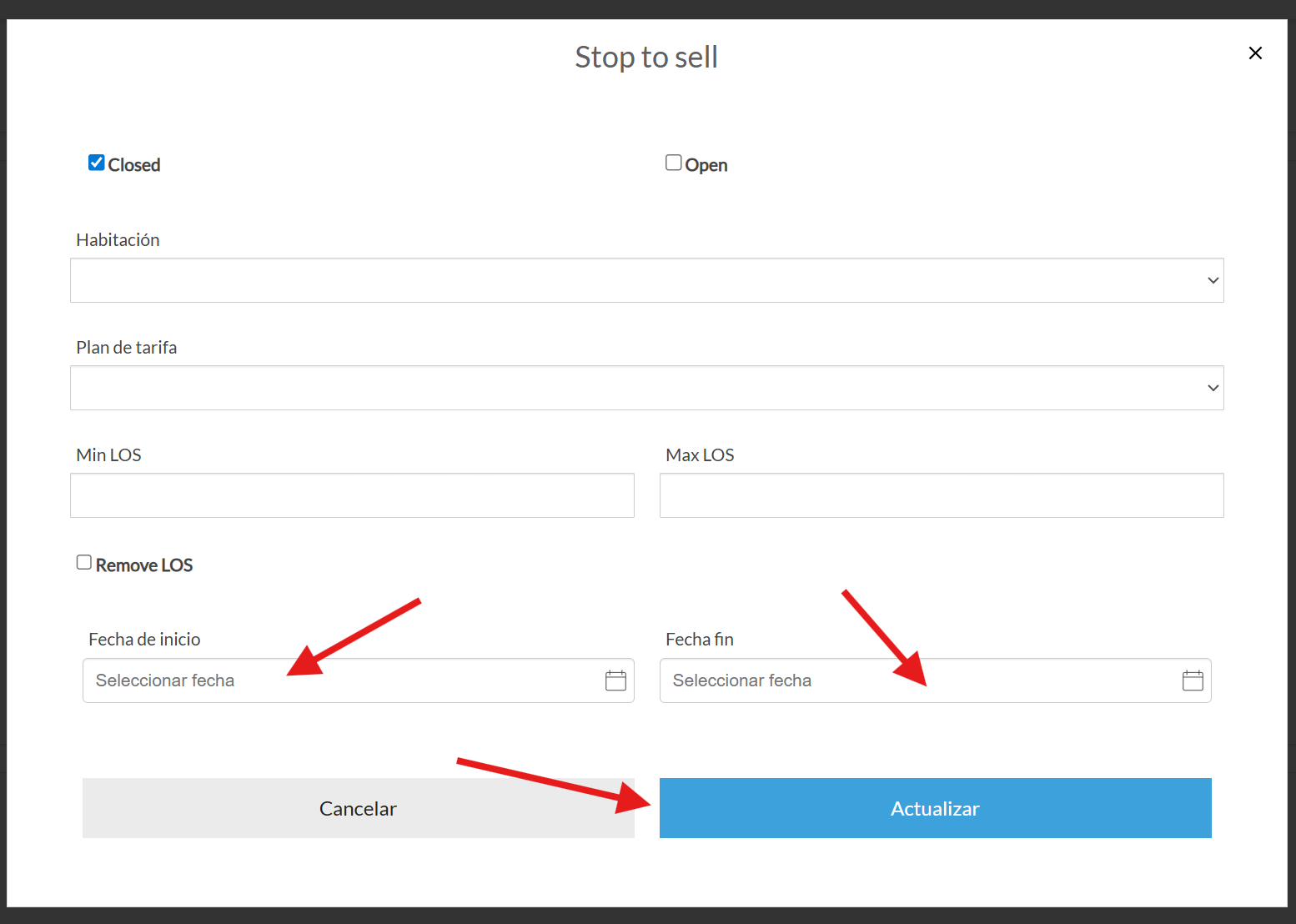The image size is (1296, 924).
Task: Click the Plan de tarifa label
Action: click(127, 348)
